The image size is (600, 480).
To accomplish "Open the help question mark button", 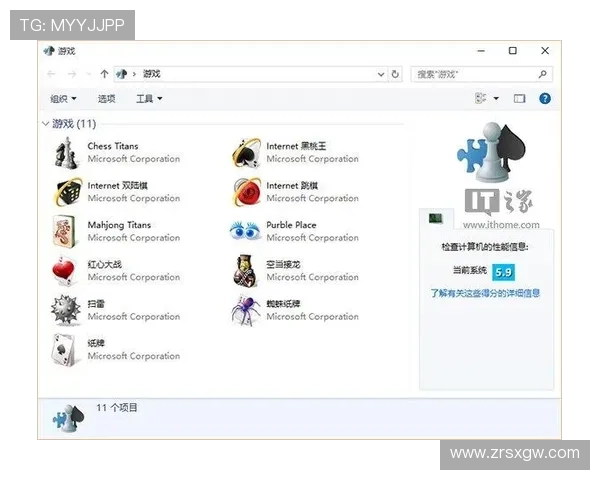I will click(x=545, y=99).
